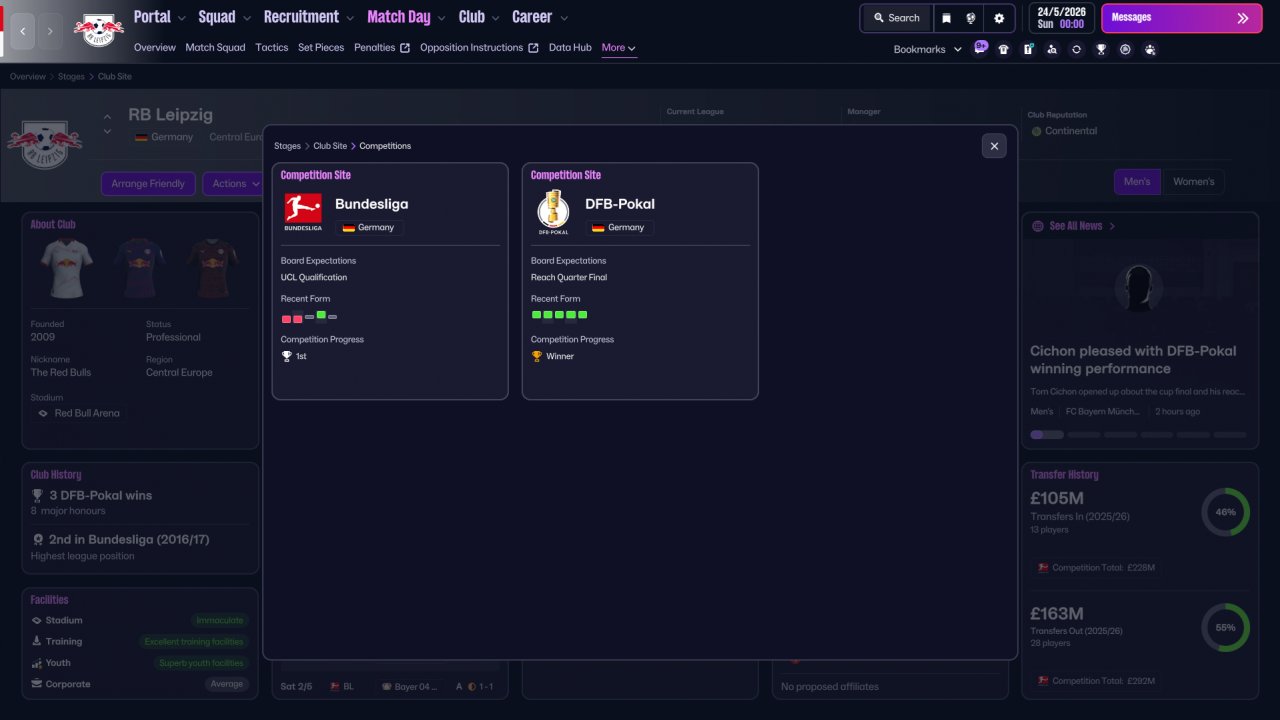Viewport: 1280px width, 720px height.
Task: Select the dark blue away kit thumbnail
Action: point(139,268)
